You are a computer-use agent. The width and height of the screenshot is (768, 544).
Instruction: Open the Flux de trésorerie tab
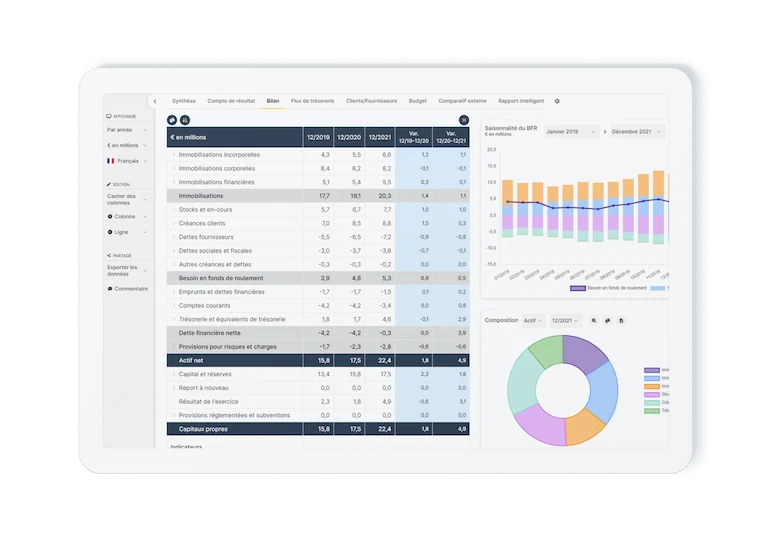313,101
